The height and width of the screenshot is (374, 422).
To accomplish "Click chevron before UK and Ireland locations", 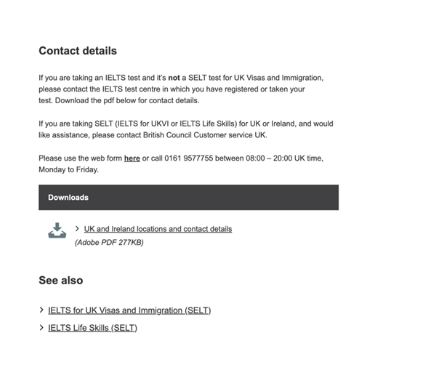I will [x=77, y=229].
